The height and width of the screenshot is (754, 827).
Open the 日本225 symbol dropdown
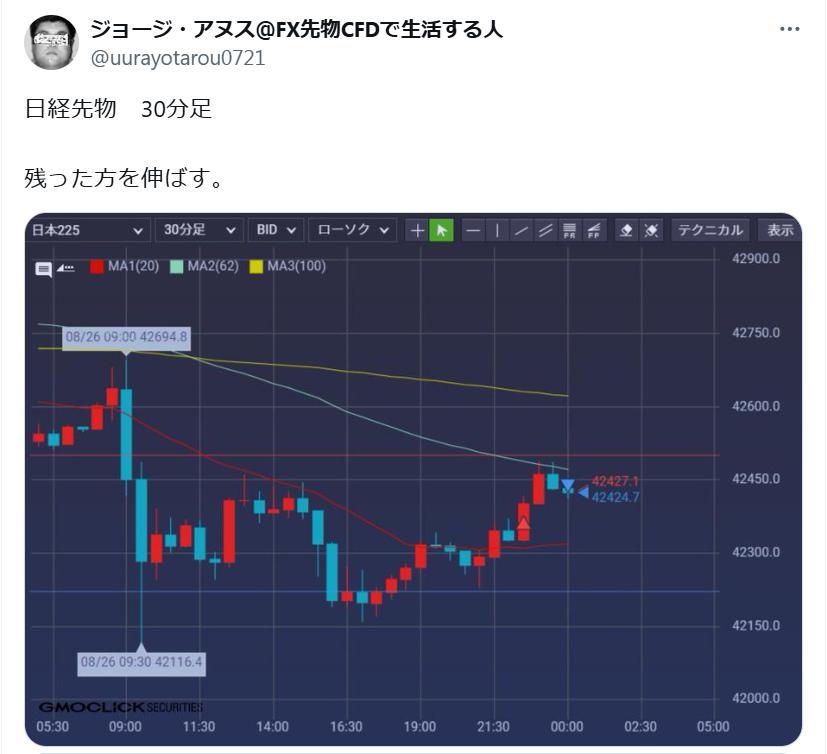click(88, 230)
